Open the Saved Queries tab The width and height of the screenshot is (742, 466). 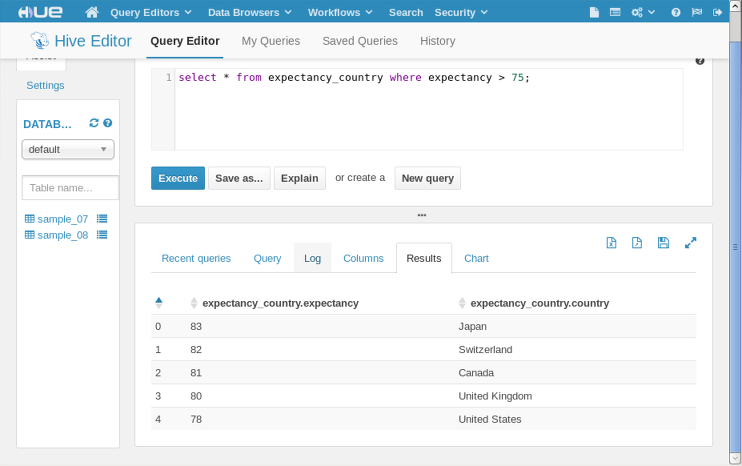(360, 41)
